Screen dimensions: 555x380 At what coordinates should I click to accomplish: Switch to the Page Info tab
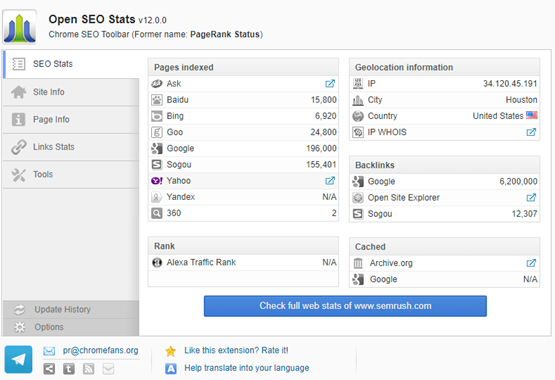click(x=71, y=120)
